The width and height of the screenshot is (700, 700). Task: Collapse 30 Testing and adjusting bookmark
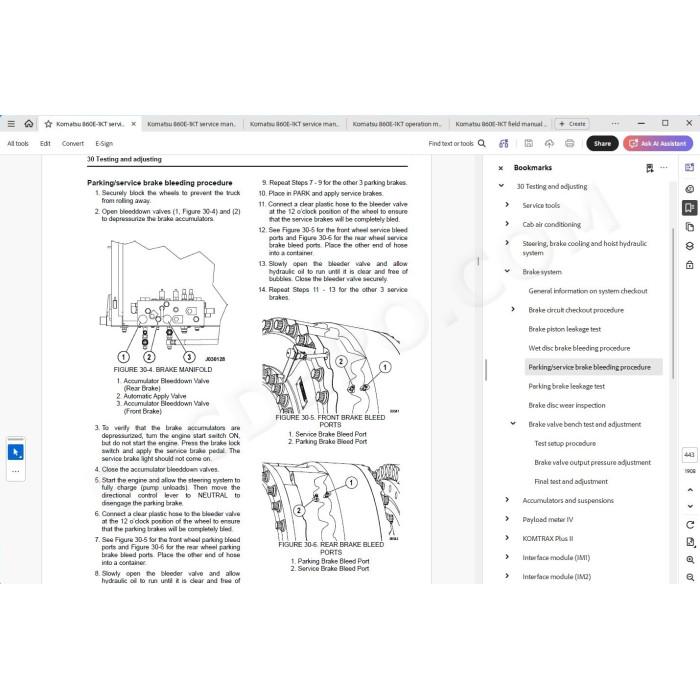click(x=501, y=186)
